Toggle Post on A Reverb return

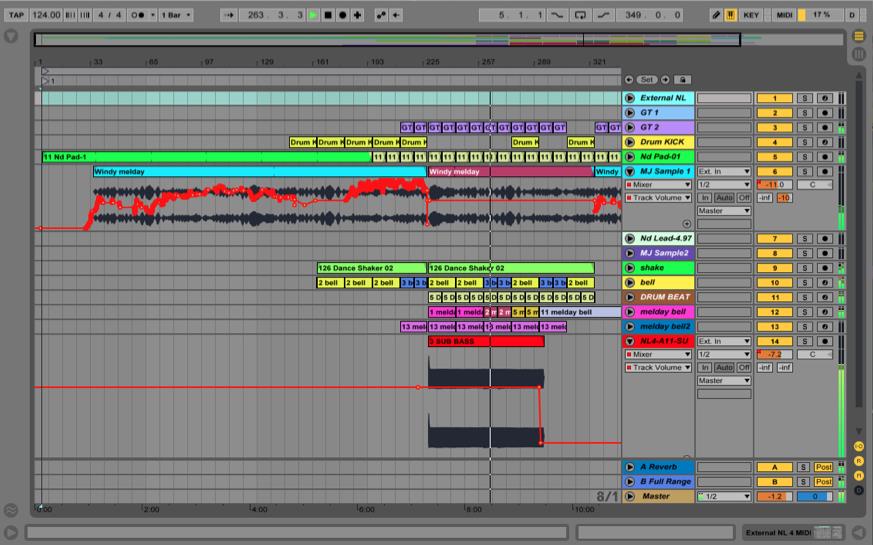823,467
